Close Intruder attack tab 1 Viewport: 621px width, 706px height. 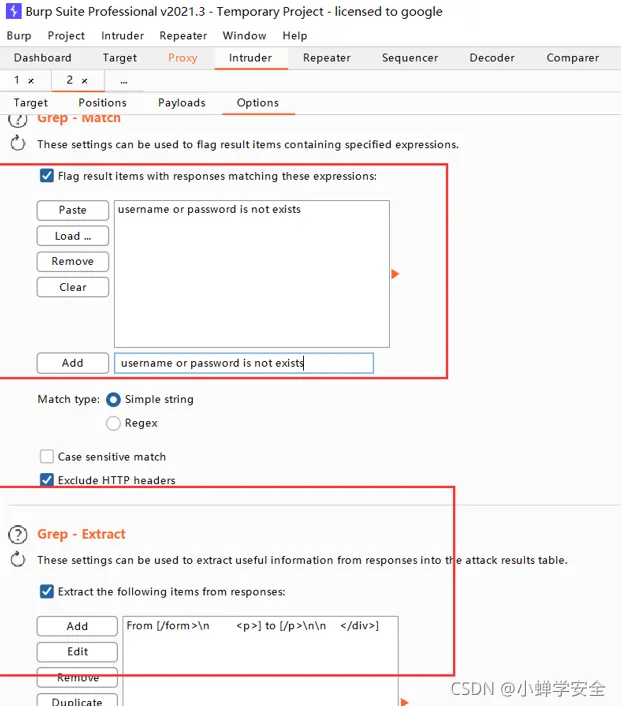pyautogui.click(x=31, y=81)
